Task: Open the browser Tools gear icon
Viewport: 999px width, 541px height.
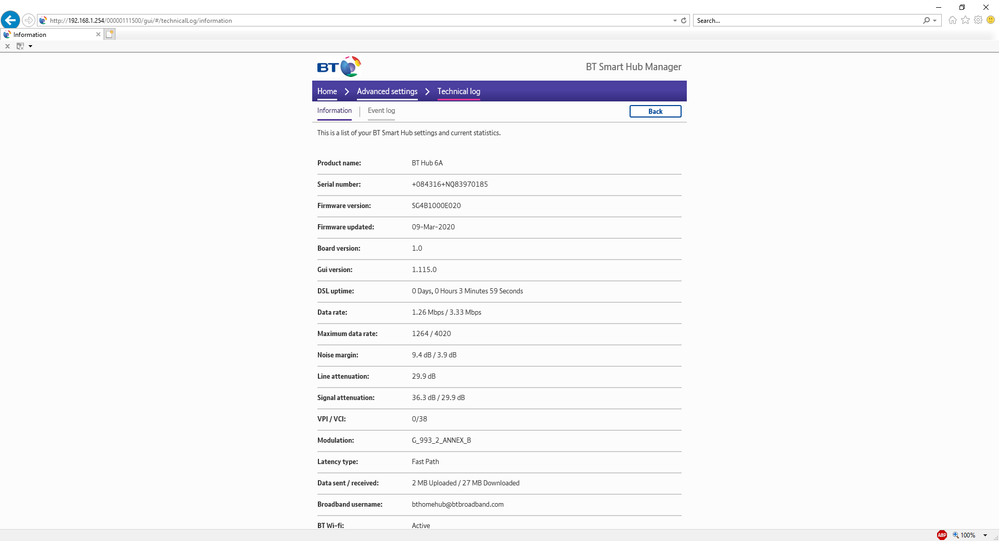Action: coord(977,20)
